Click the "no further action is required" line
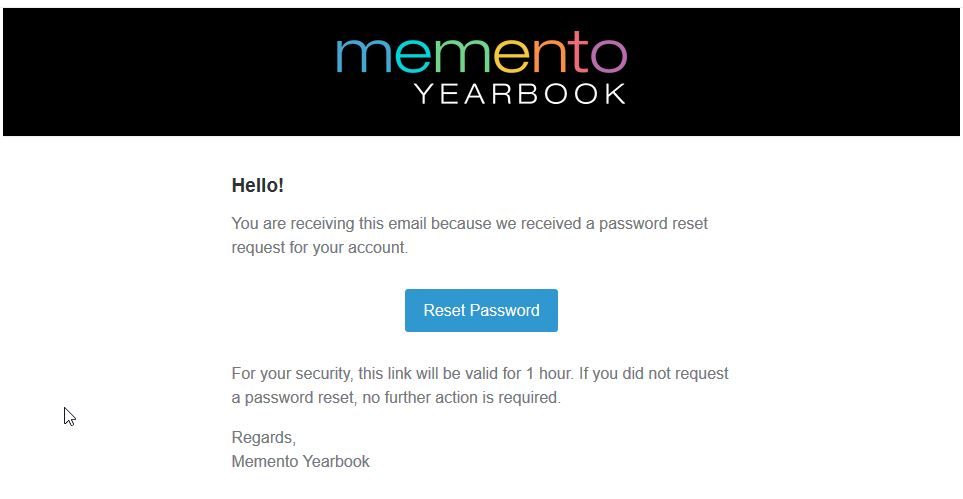Screen dimensions: 963x499 point(461,398)
